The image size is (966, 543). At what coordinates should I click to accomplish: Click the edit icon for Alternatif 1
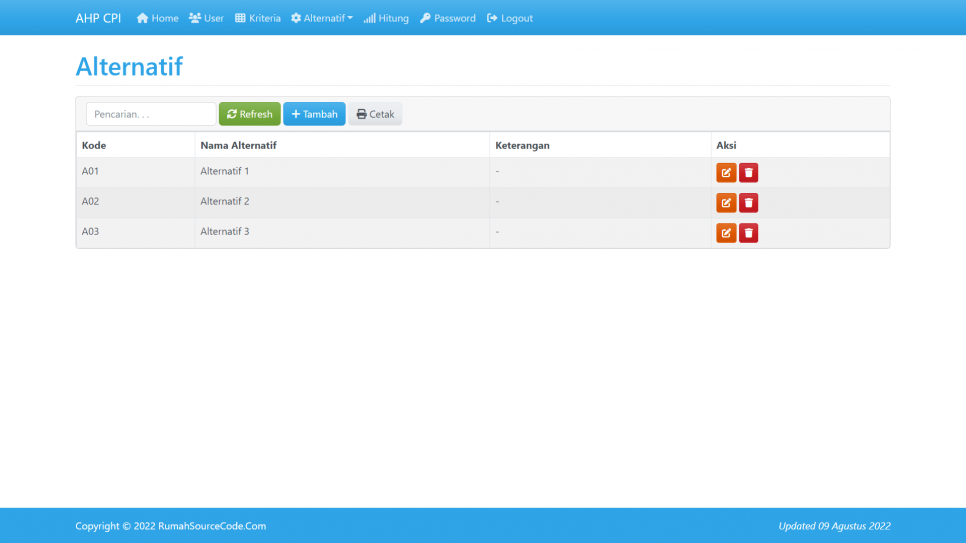(726, 173)
